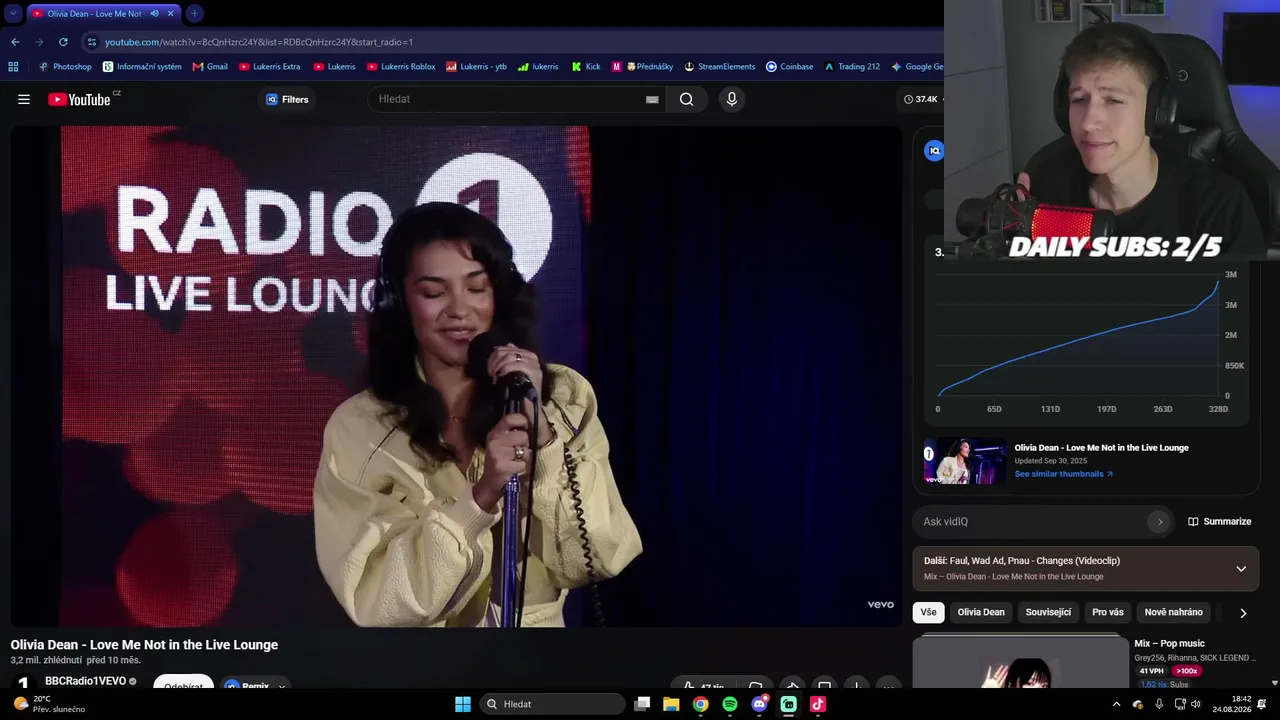
Task: Open File Explorer from the taskbar
Action: point(671,704)
